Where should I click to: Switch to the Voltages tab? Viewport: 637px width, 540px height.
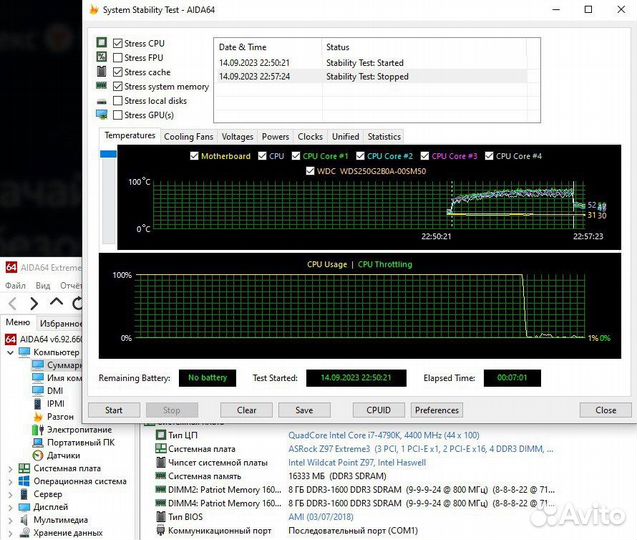click(237, 137)
